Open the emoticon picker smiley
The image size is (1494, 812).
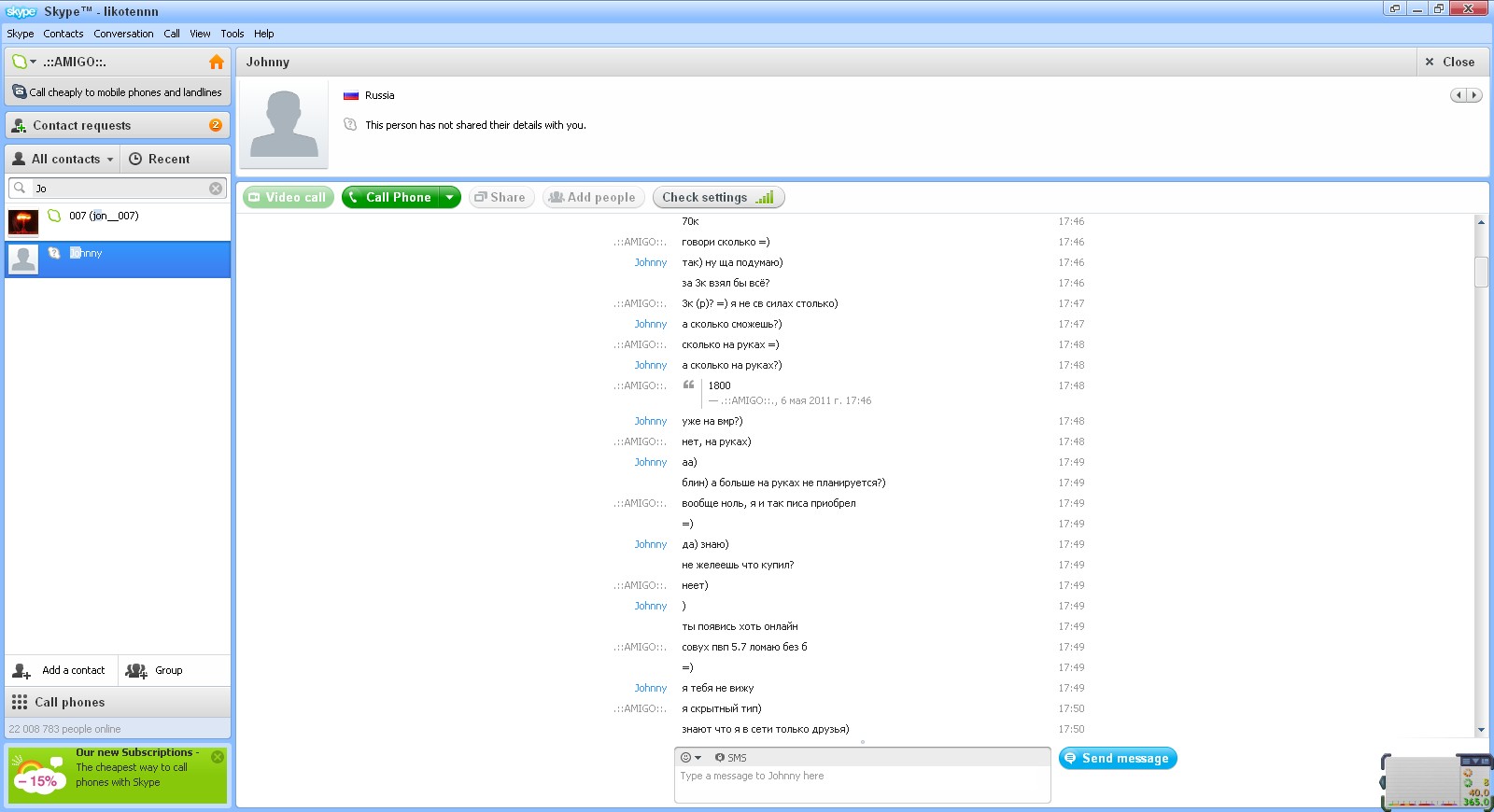(x=690, y=758)
